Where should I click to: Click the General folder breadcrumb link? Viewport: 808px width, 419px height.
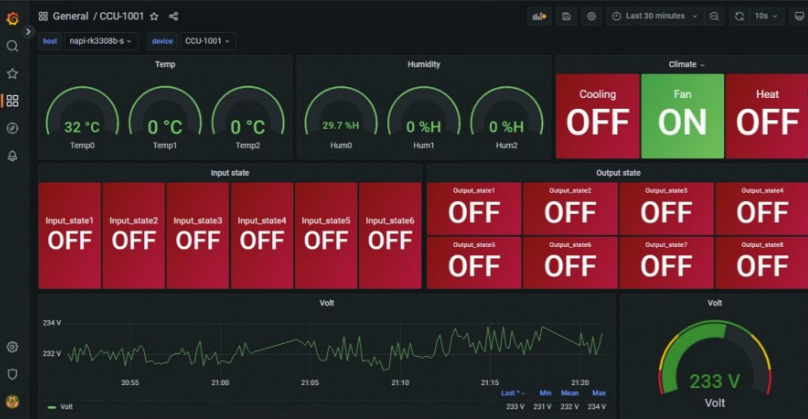70,17
